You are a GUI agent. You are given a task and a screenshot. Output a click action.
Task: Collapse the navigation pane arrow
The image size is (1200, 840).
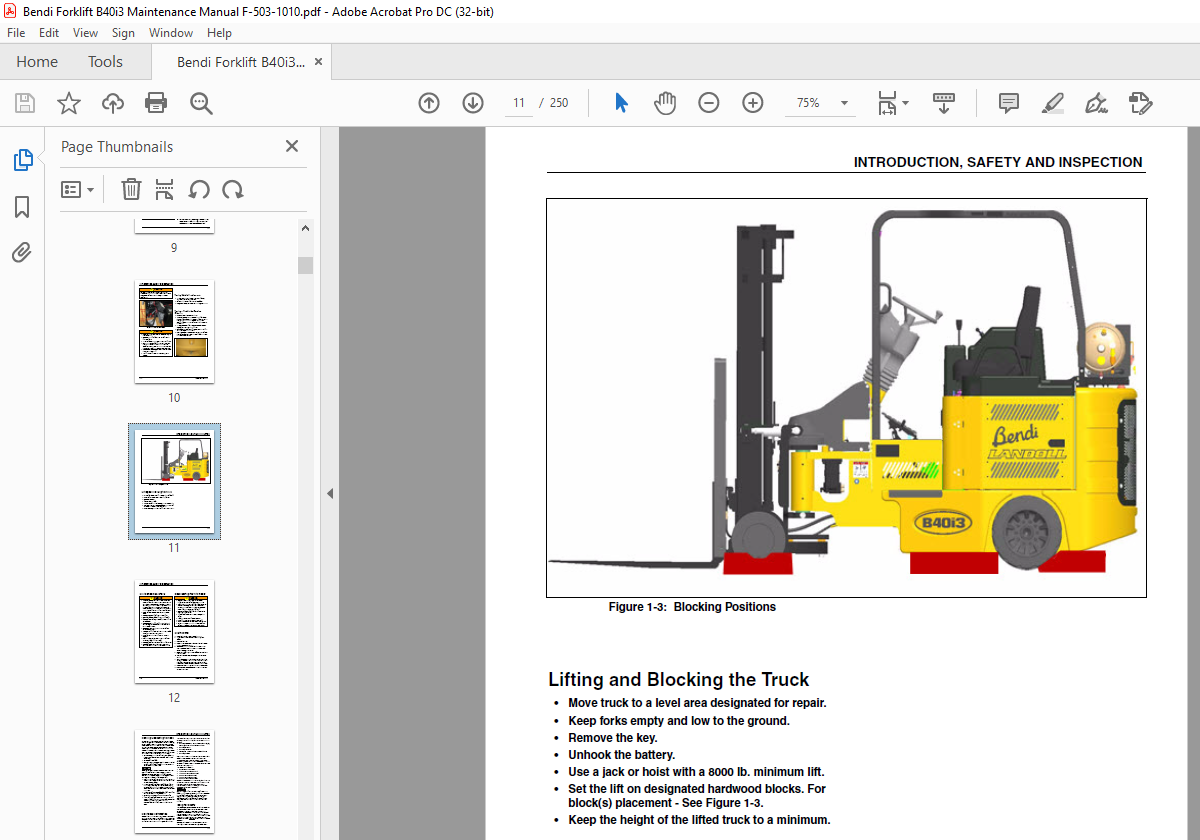[x=330, y=493]
